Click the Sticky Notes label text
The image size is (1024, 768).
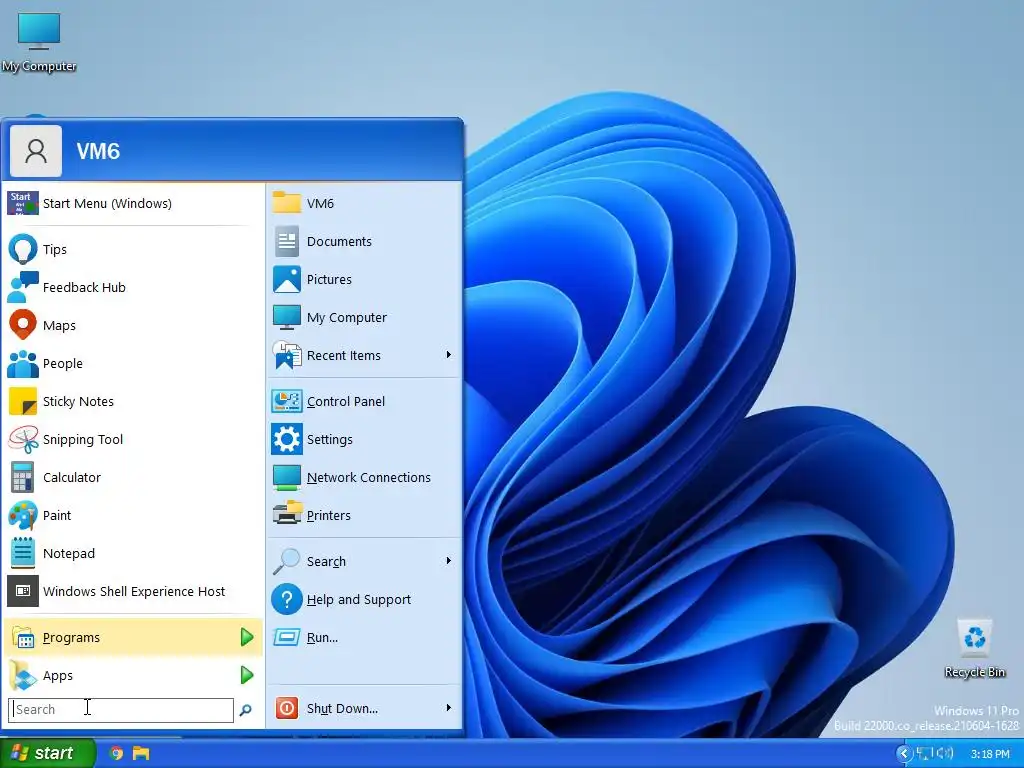pos(78,402)
